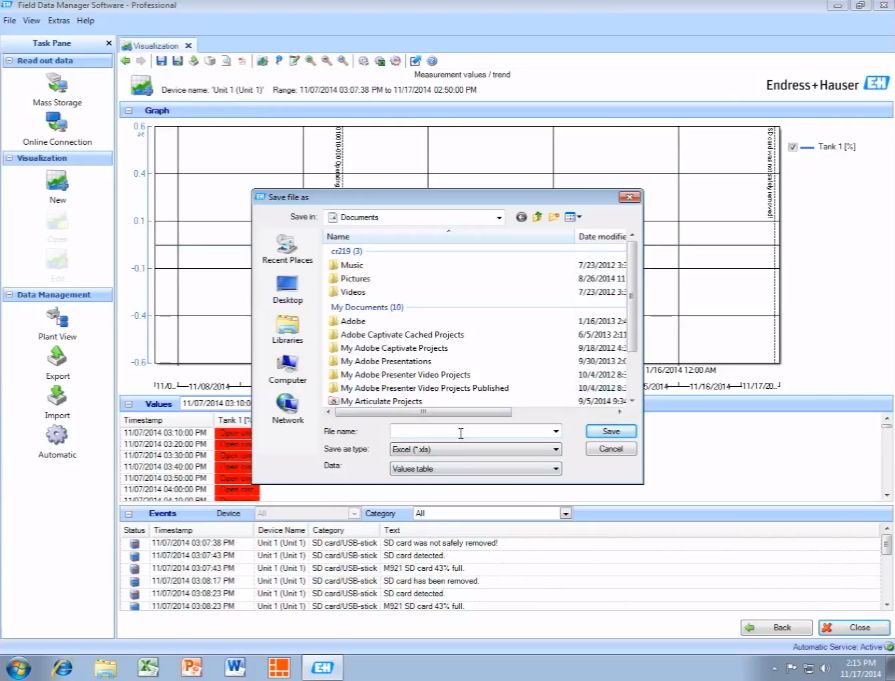Click the printer icon in toolbar

click(x=210, y=61)
